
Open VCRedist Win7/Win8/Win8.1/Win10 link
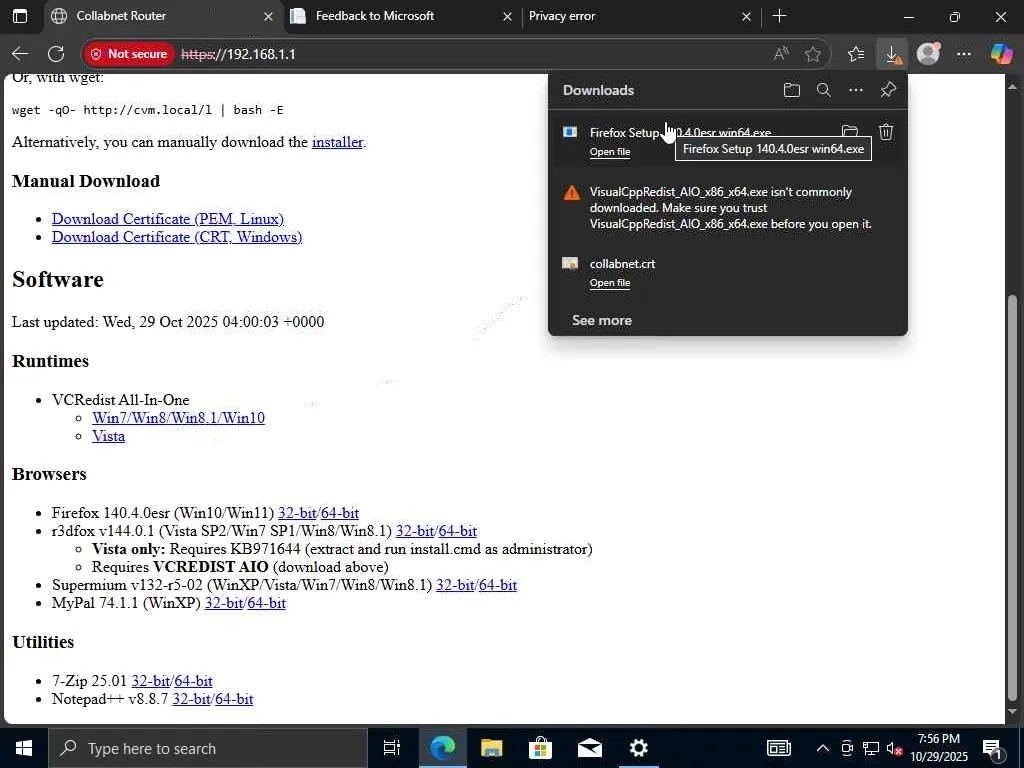point(178,418)
